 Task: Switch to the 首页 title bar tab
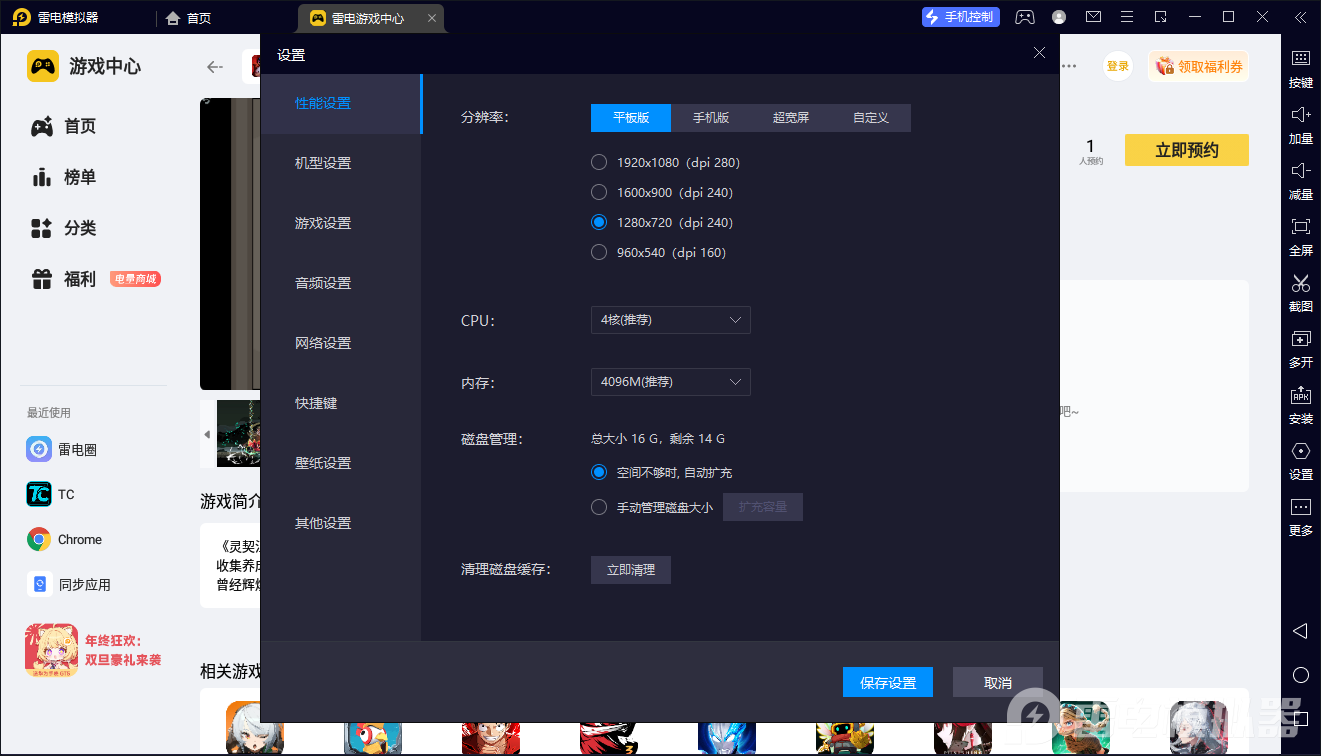(188, 18)
